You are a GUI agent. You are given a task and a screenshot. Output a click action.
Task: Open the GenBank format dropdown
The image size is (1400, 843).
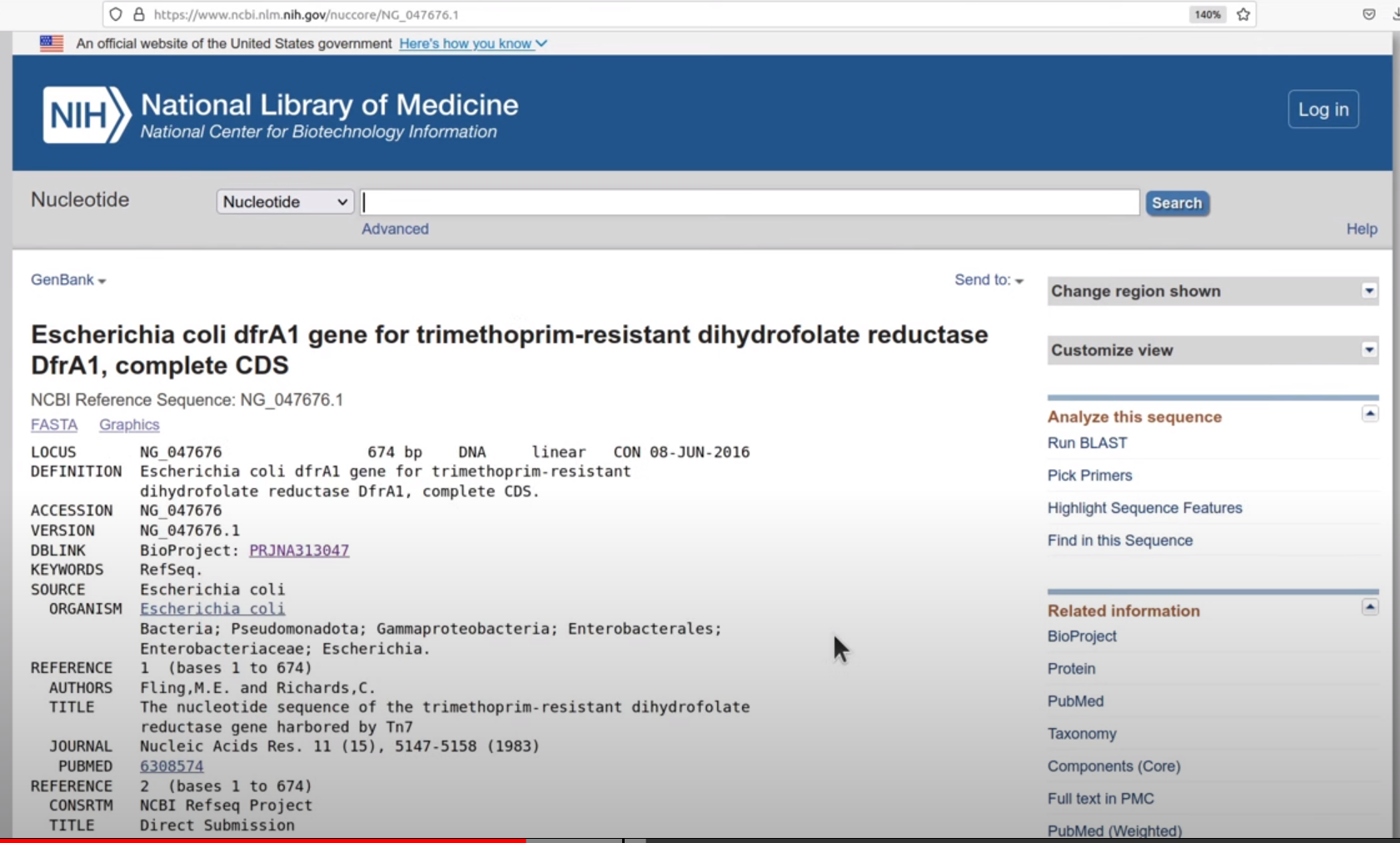(68, 280)
